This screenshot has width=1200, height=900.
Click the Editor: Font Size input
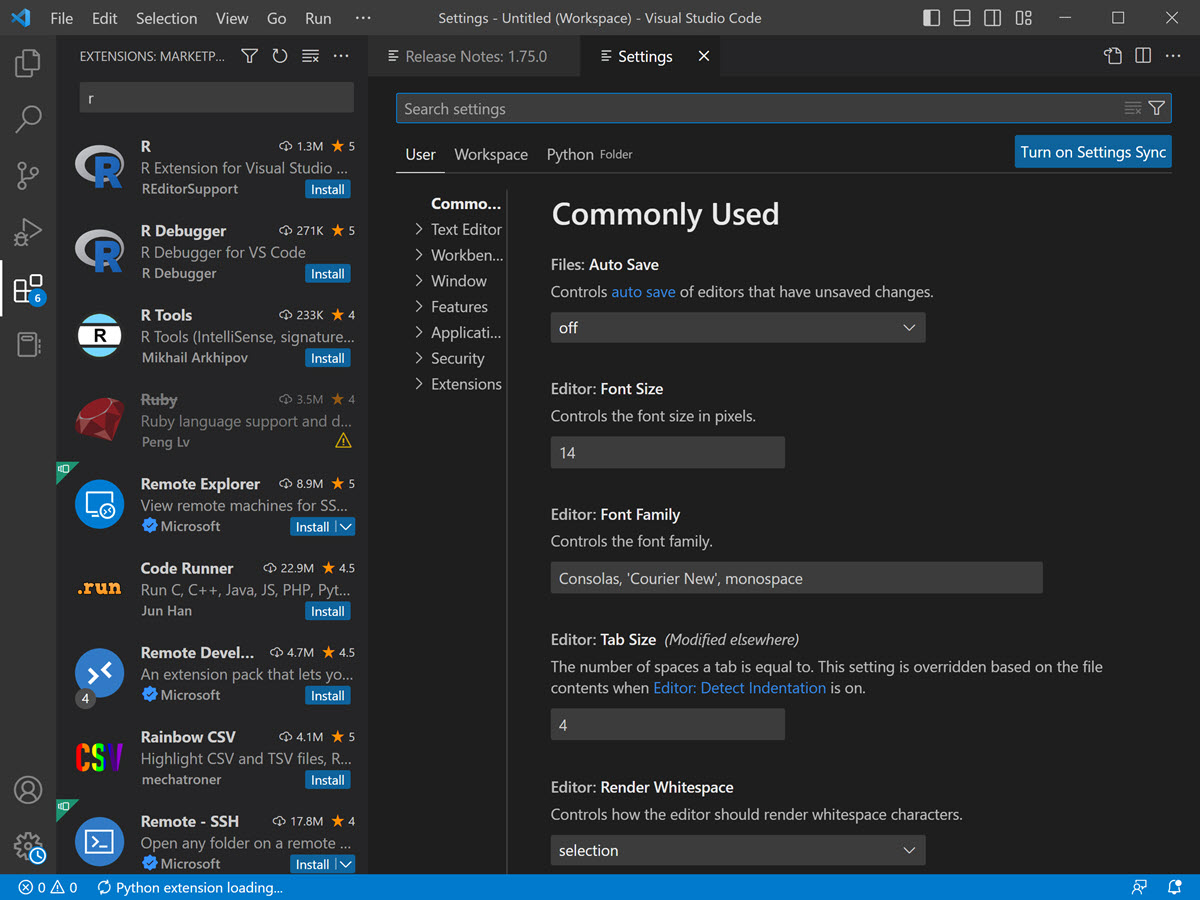coord(668,453)
